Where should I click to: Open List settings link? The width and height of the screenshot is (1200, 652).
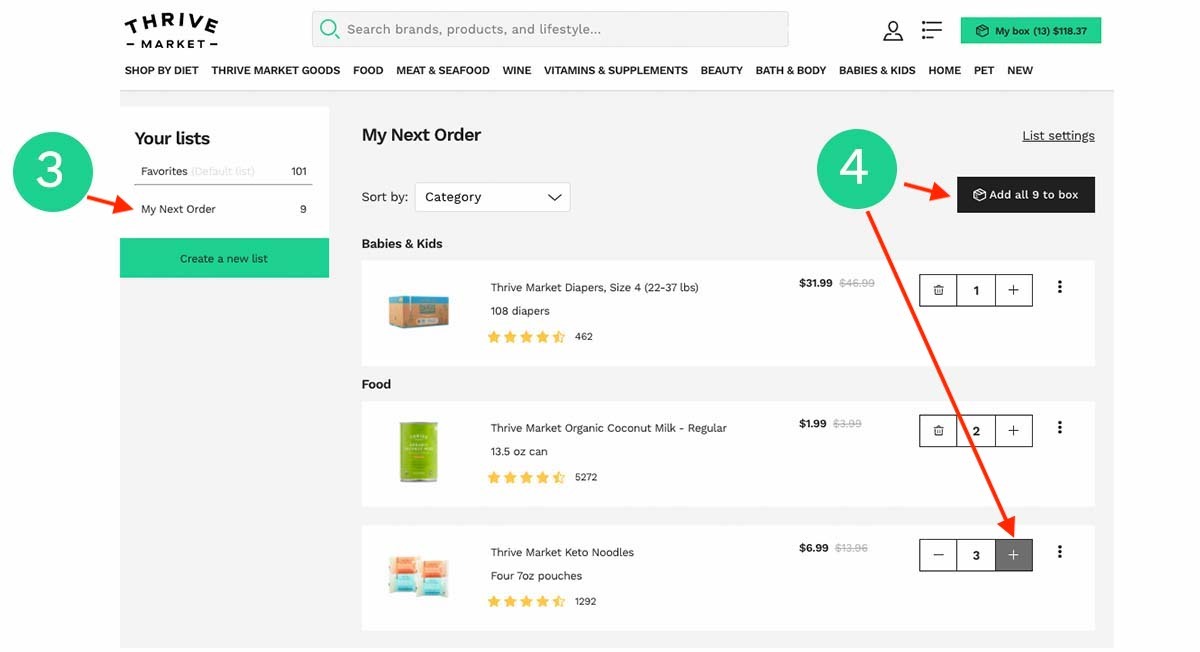pos(1058,136)
